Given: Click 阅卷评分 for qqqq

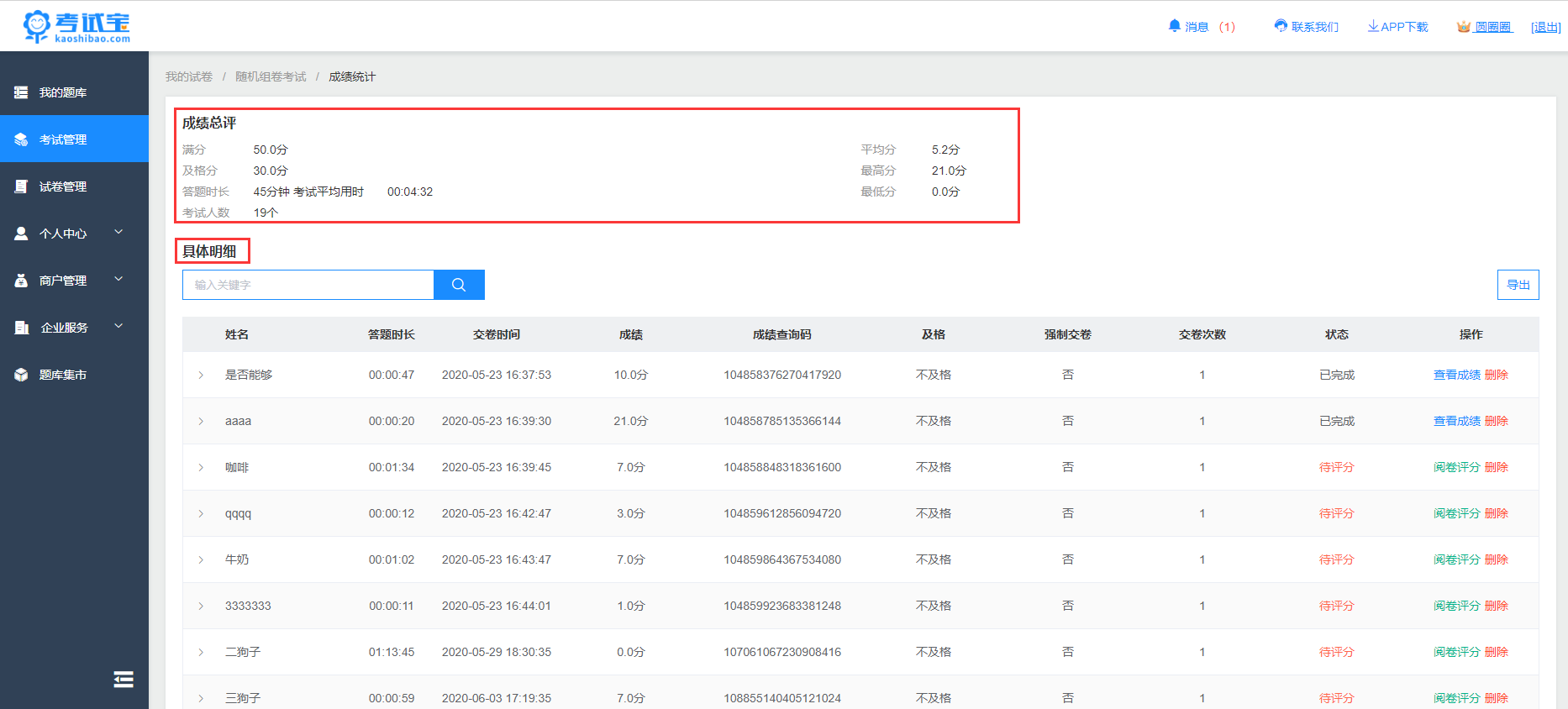Looking at the screenshot, I should [x=1457, y=513].
